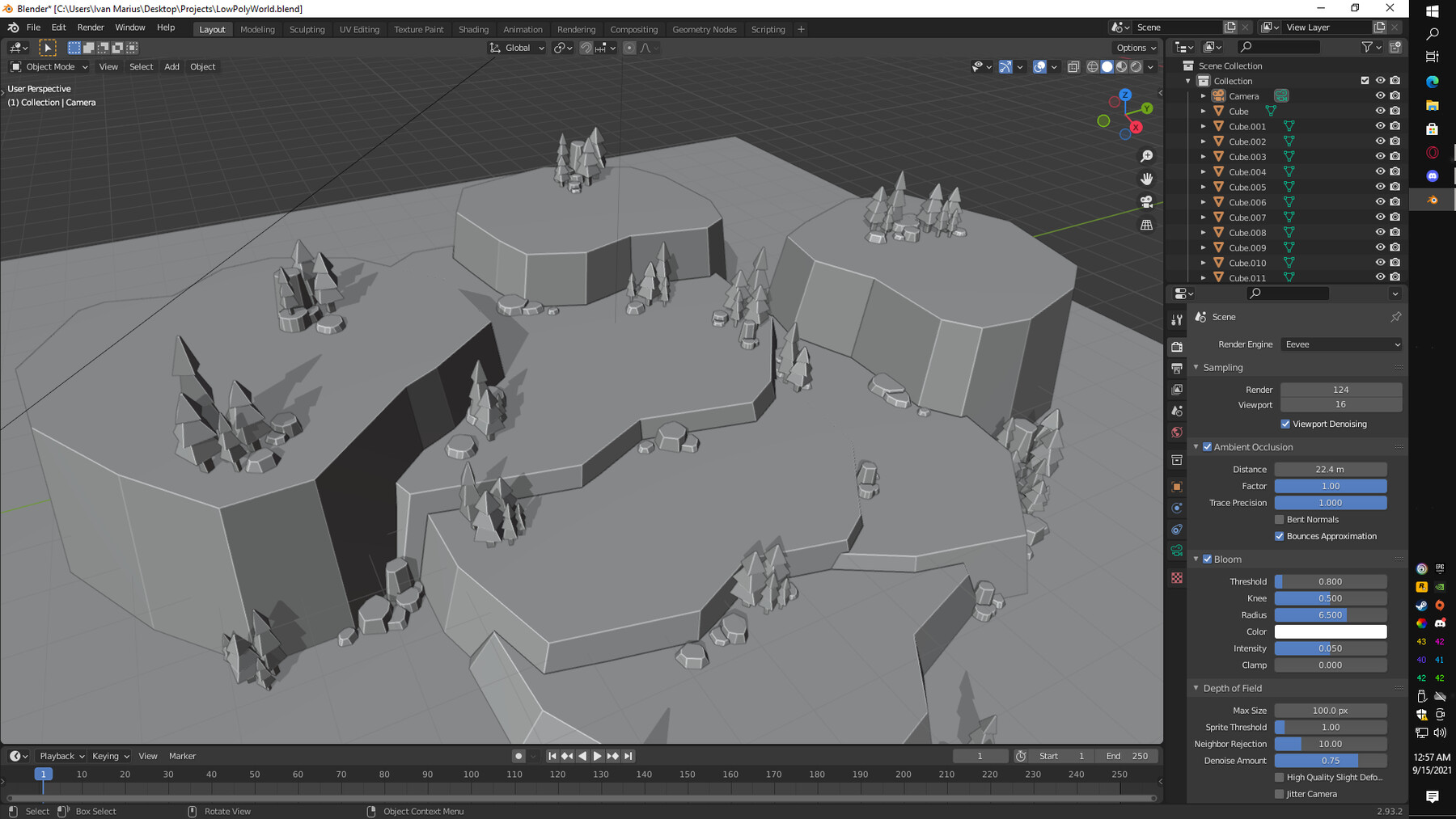Open the Output properties tab with printer icon
This screenshot has height=819, width=1456.
point(1177,368)
